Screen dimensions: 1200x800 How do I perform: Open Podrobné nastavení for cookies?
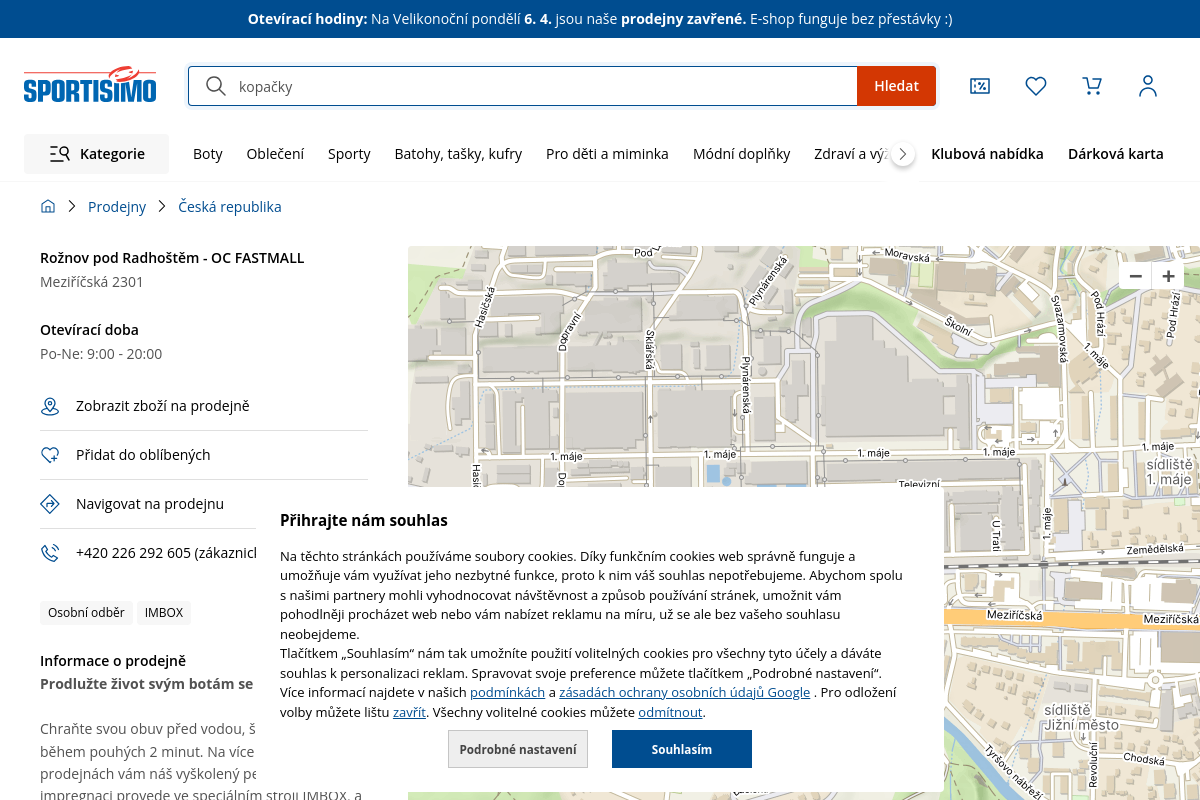click(x=518, y=749)
